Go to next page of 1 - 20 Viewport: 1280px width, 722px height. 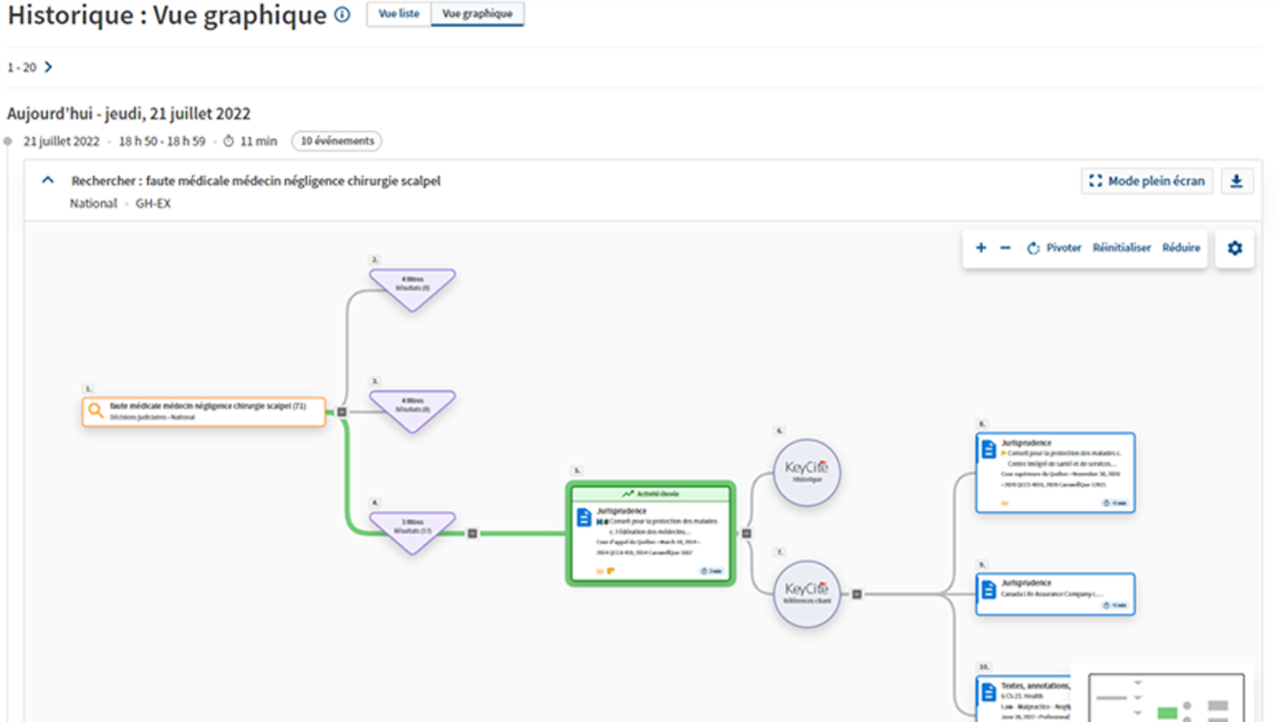[x=48, y=67]
